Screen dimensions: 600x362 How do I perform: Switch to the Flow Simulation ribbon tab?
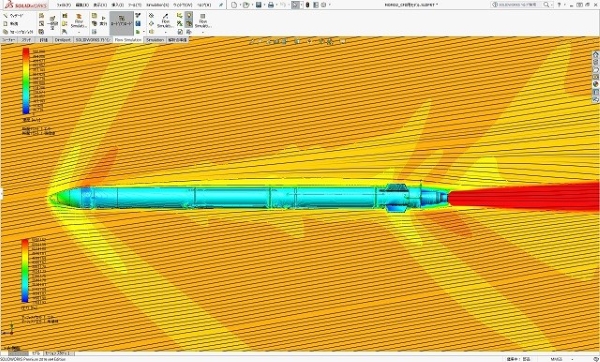point(127,40)
